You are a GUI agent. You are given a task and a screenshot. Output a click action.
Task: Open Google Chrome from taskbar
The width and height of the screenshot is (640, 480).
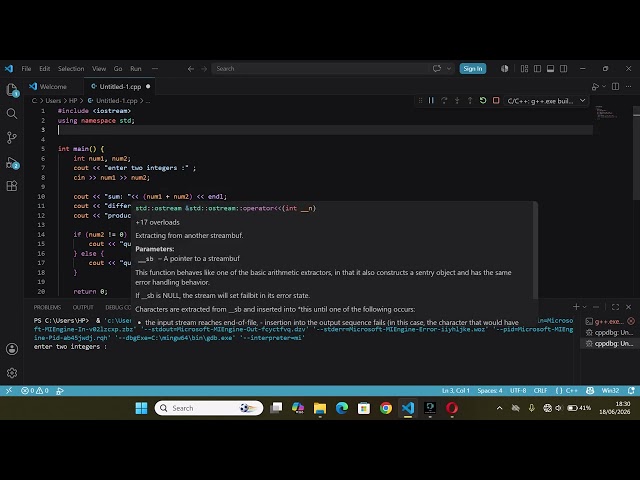[x=386, y=408]
